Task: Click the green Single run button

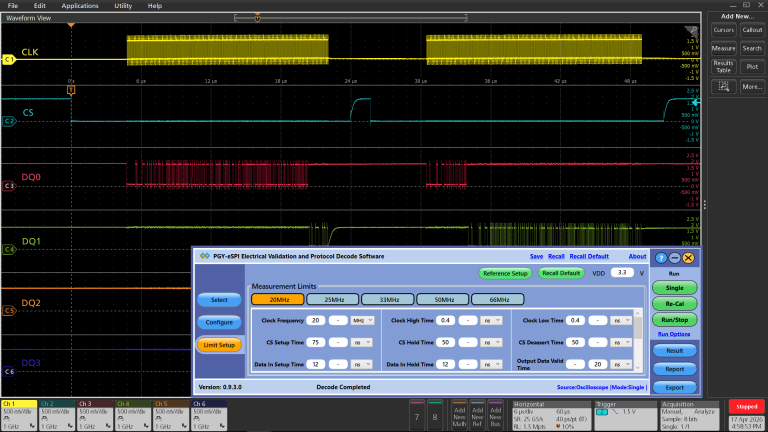Action: 674,288
